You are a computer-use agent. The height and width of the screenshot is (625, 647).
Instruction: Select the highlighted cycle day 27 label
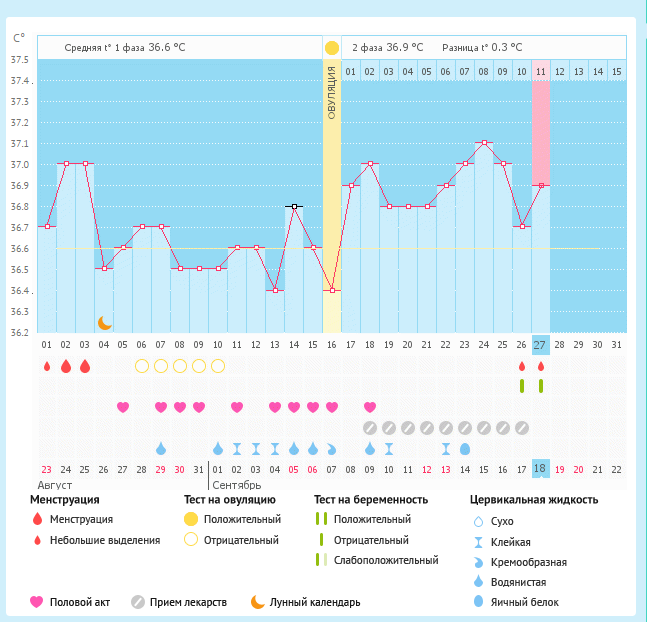pyautogui.click(x=541, y=345)
